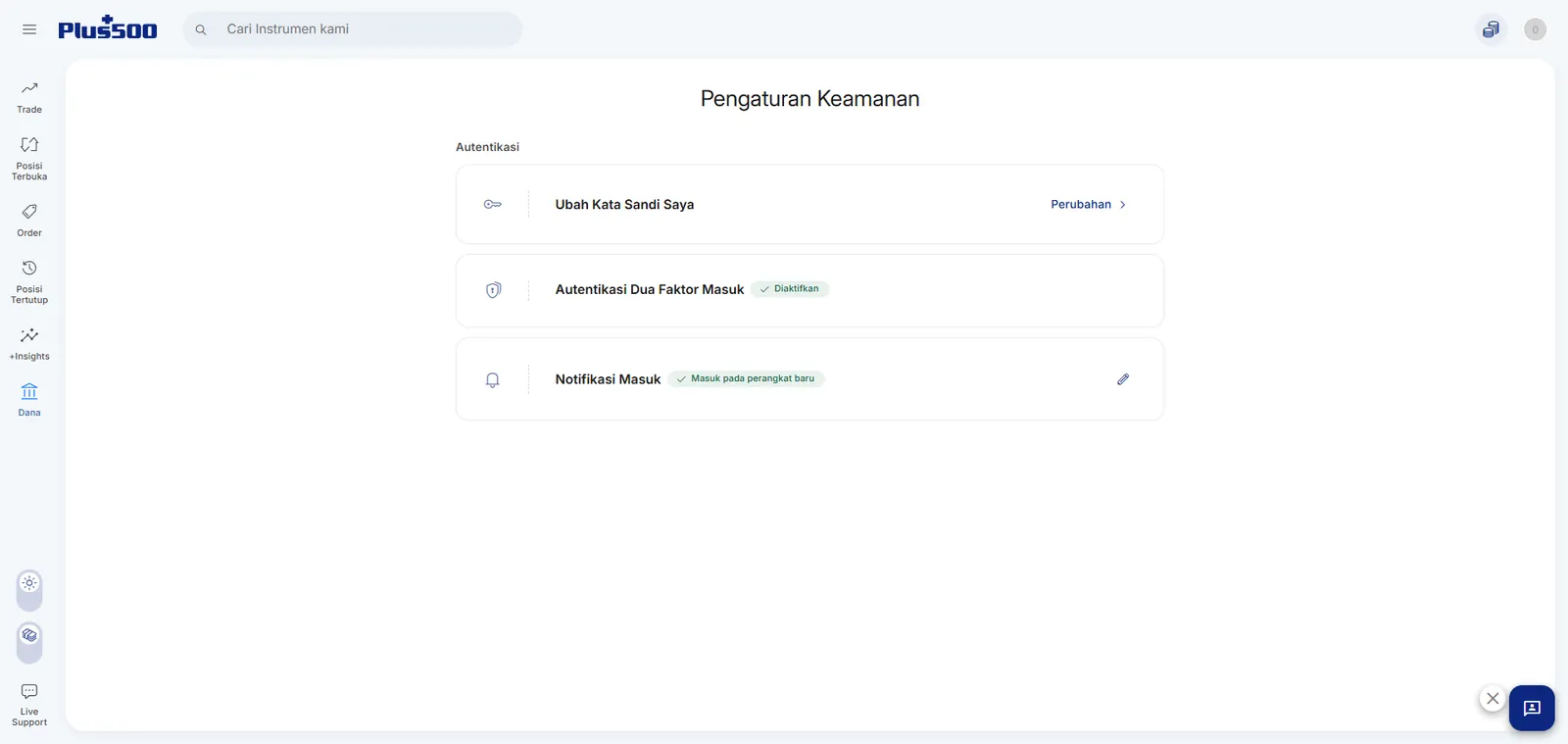Open the funds coins icon top right

(1491, 29)
